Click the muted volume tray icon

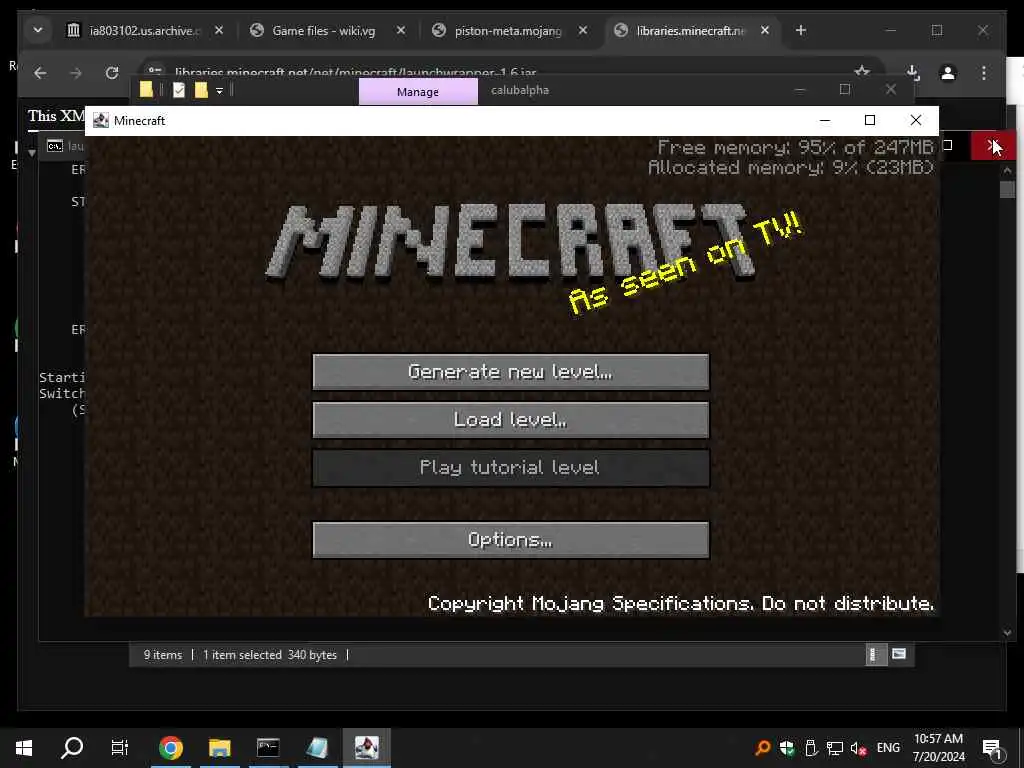pyautogui.click(x=858, y=748)
